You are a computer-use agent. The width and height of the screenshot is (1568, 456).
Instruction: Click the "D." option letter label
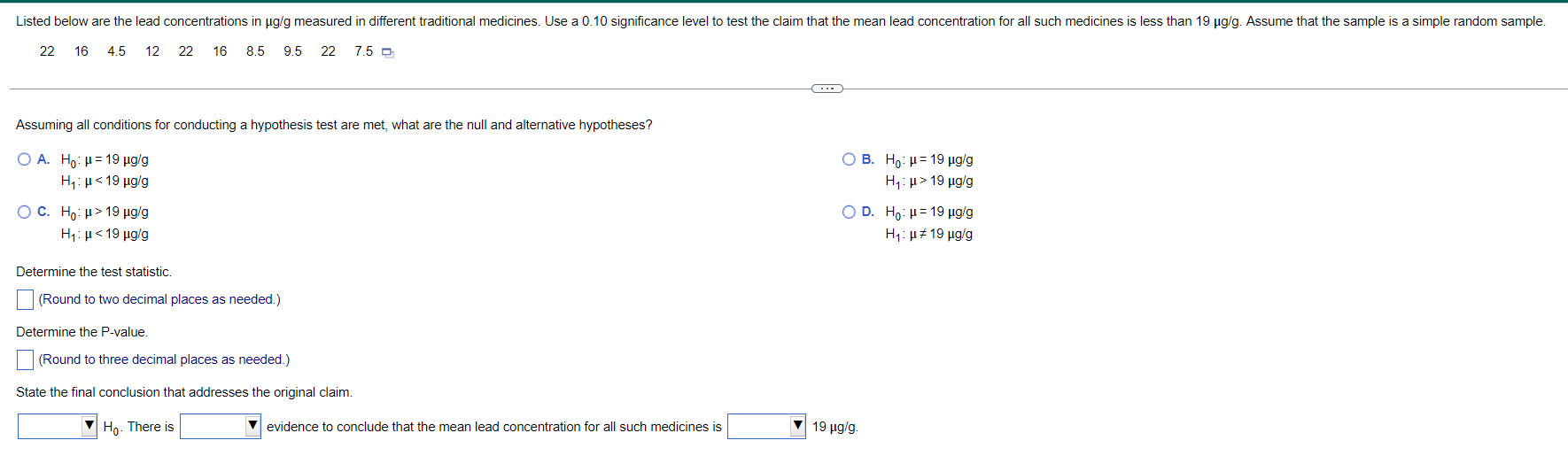pos(868,212)
